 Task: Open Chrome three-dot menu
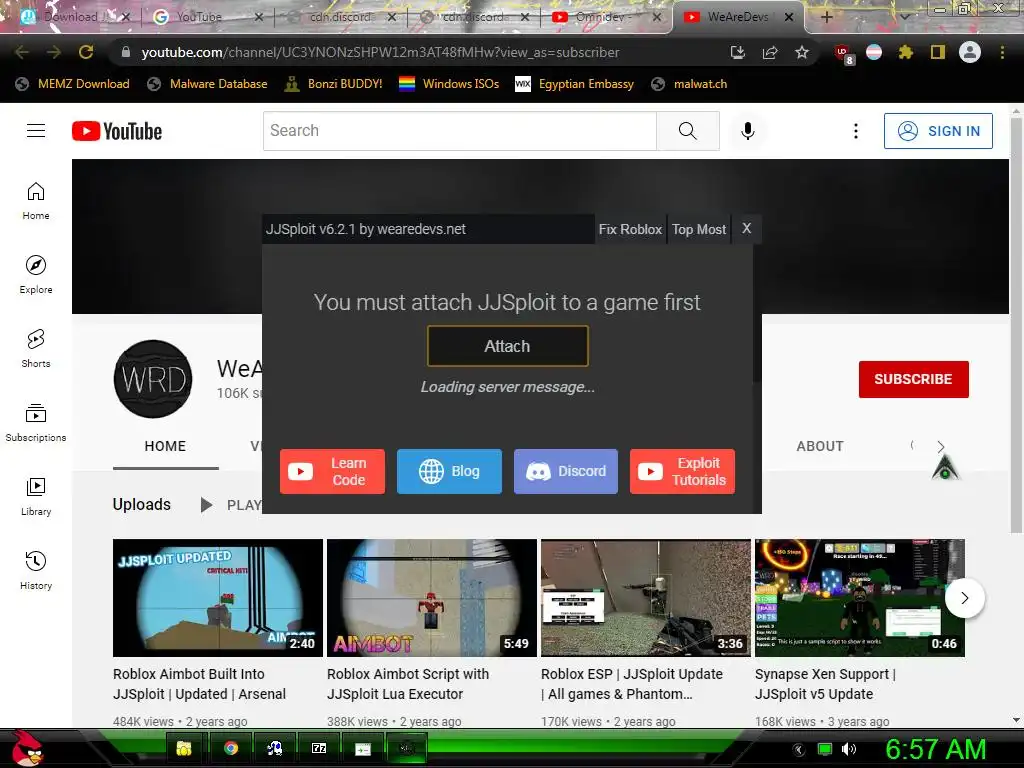1002,52
